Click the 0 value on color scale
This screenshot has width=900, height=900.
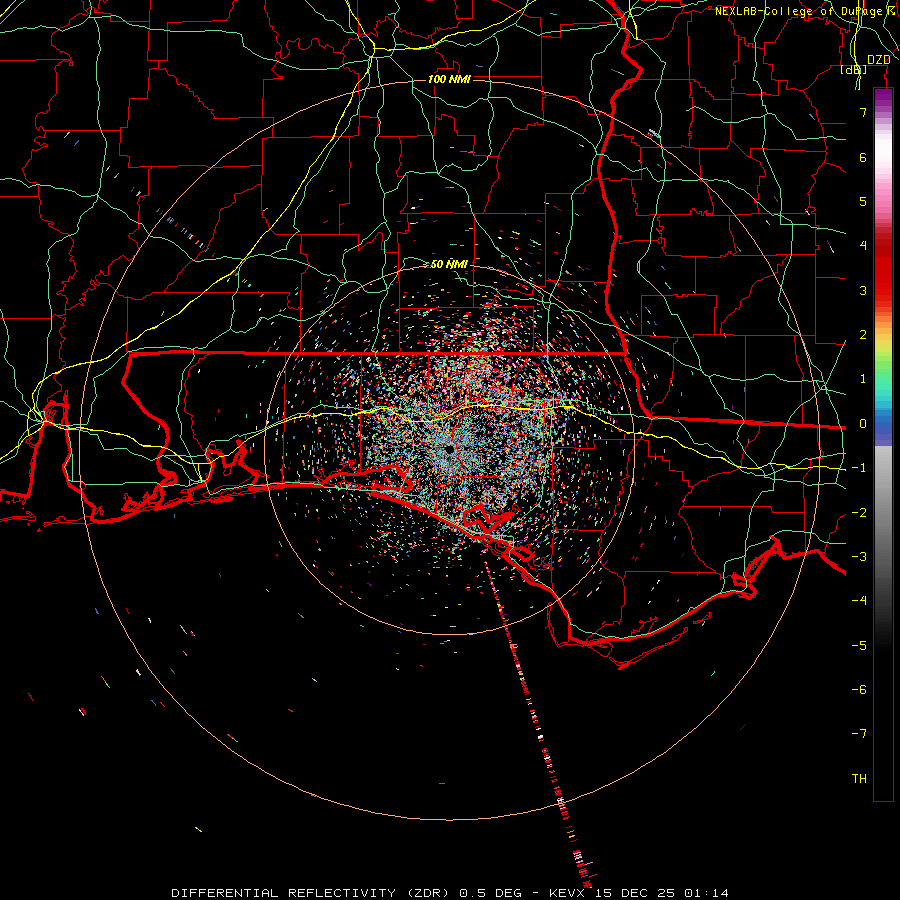(x=863, y=424)
